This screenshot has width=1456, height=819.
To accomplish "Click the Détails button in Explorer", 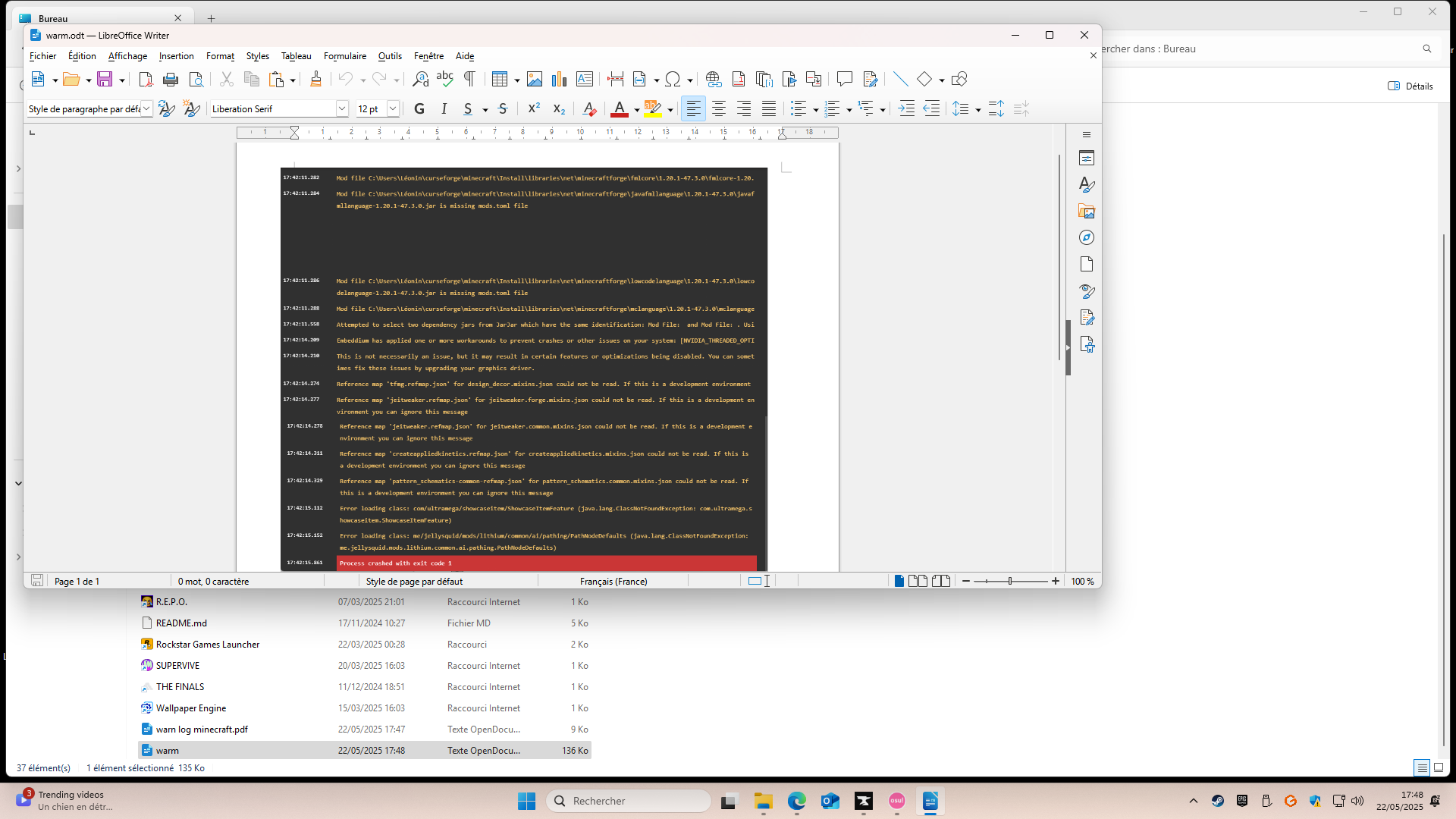I will [1410, 86].
